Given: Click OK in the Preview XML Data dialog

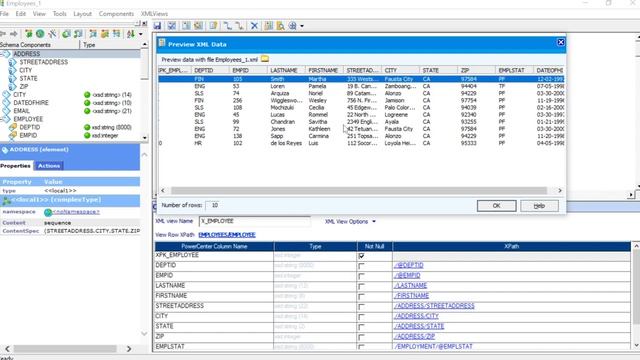Looking at the screenshot, I should click(496, 206).
